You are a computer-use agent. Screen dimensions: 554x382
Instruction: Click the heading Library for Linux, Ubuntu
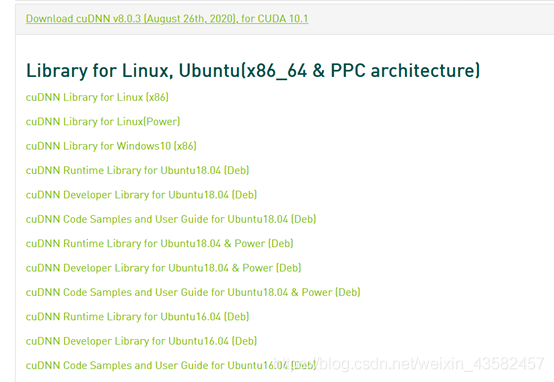point(253,71)
